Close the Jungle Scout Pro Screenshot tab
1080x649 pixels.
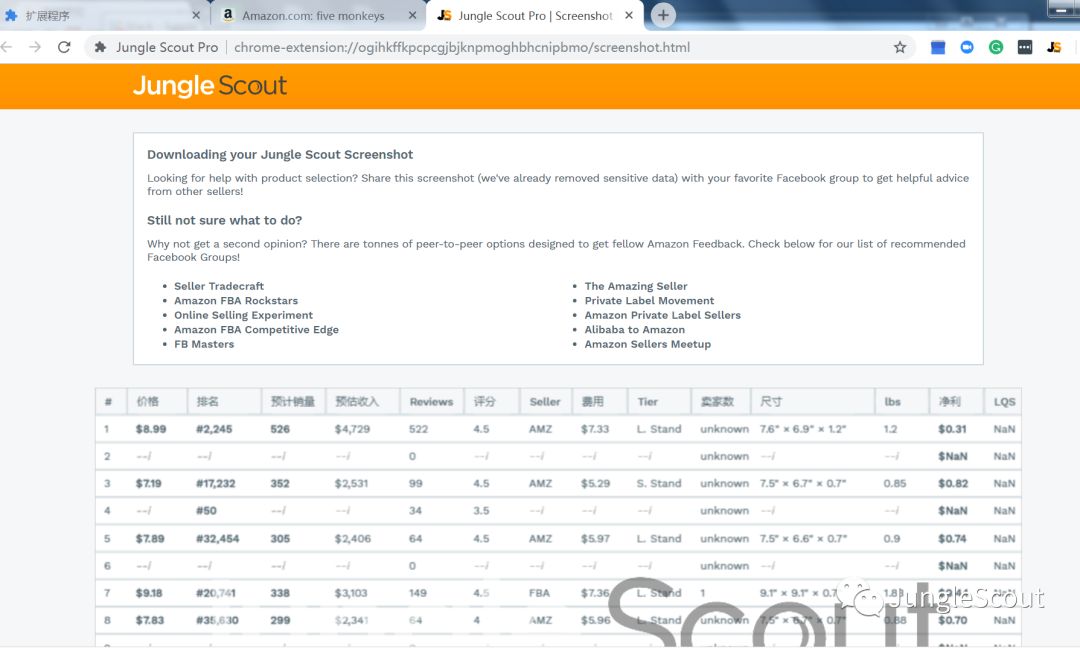tap(629, 16)
